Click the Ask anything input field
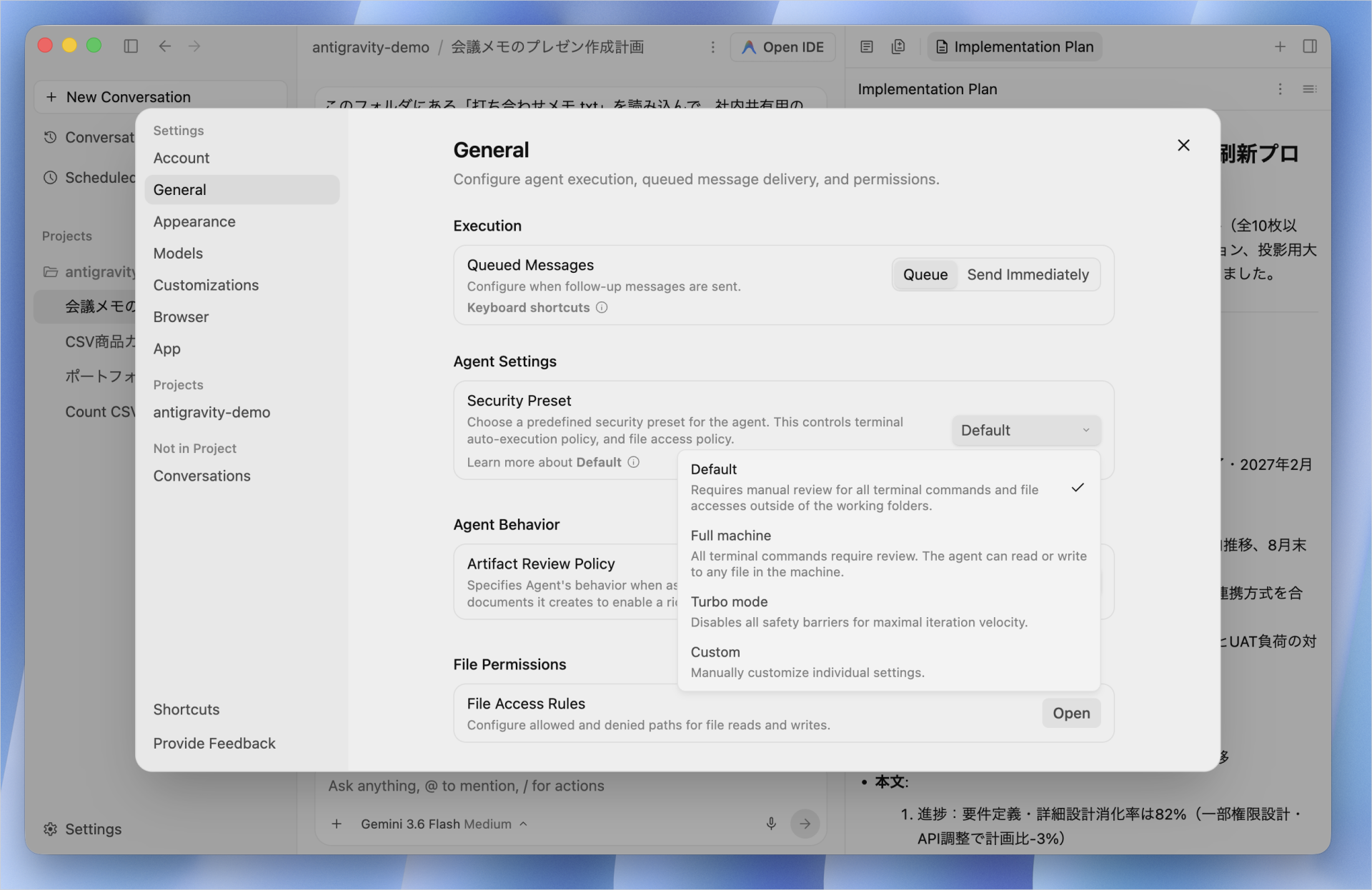The height and width of the screenshot is (890, 1372). click(570, 786)
